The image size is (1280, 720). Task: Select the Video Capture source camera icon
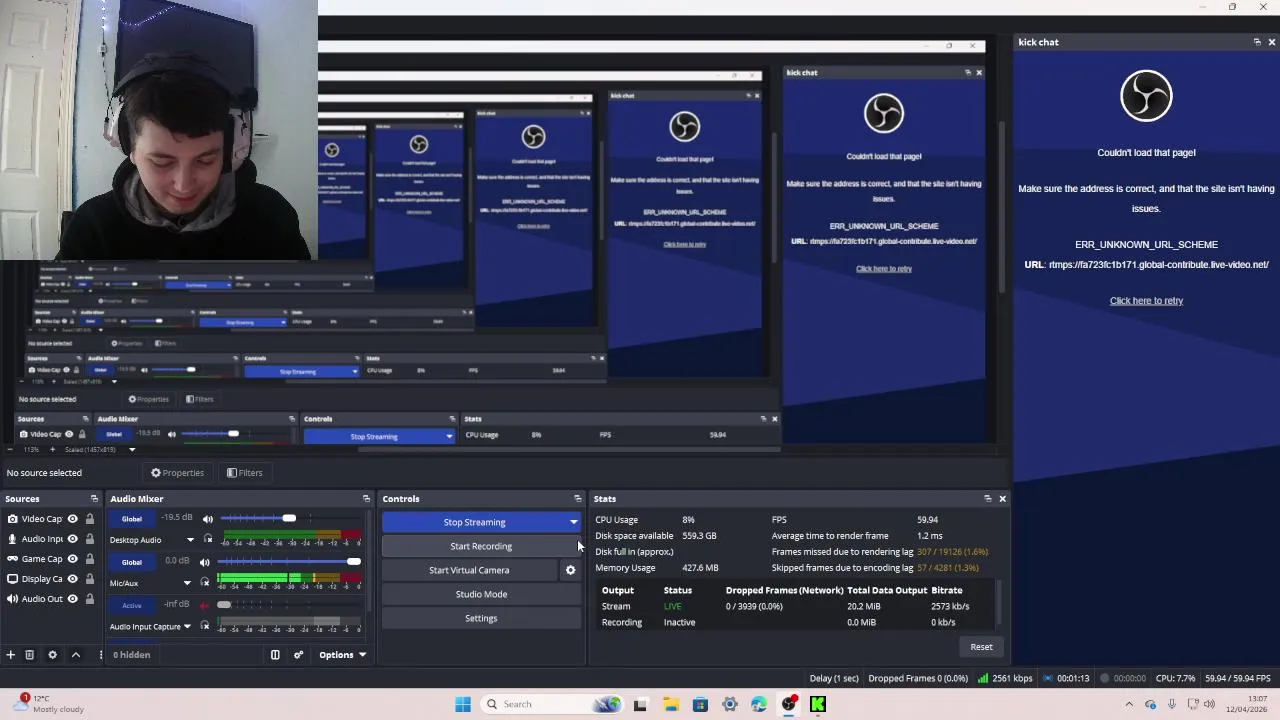pyautogui.click(x=12, y=519)
